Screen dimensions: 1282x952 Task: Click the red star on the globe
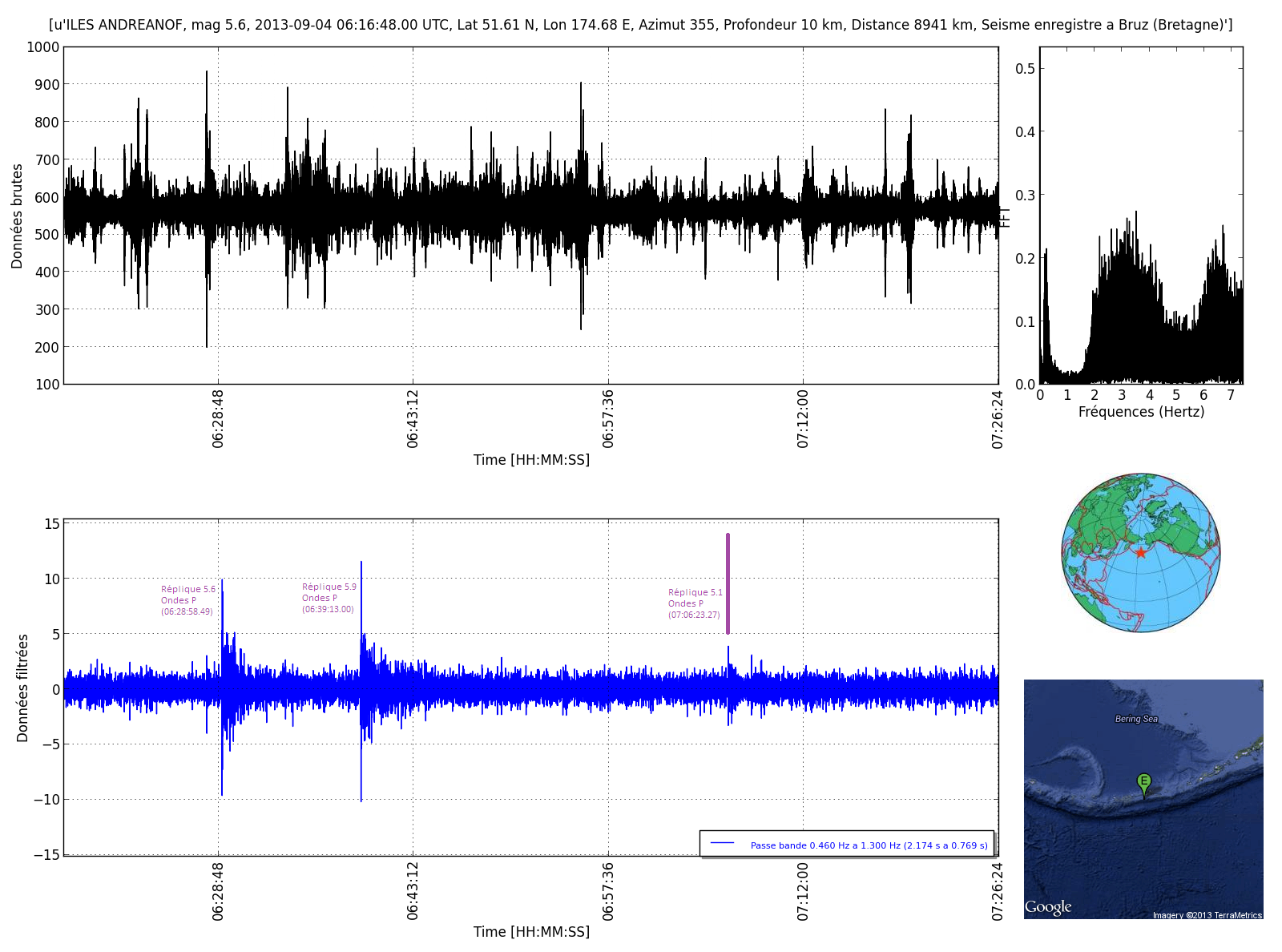[x=1140, y=553]
